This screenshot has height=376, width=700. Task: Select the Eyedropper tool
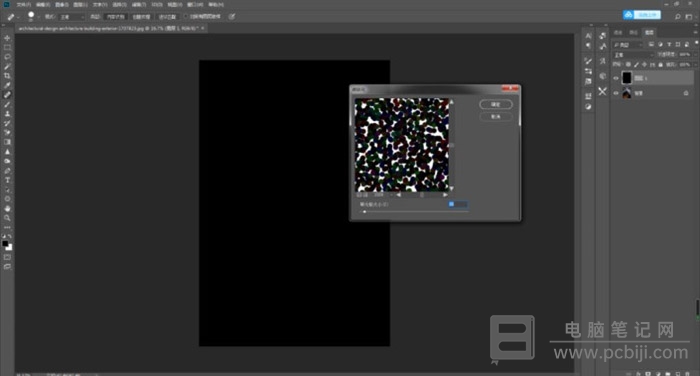click(7, 85)
